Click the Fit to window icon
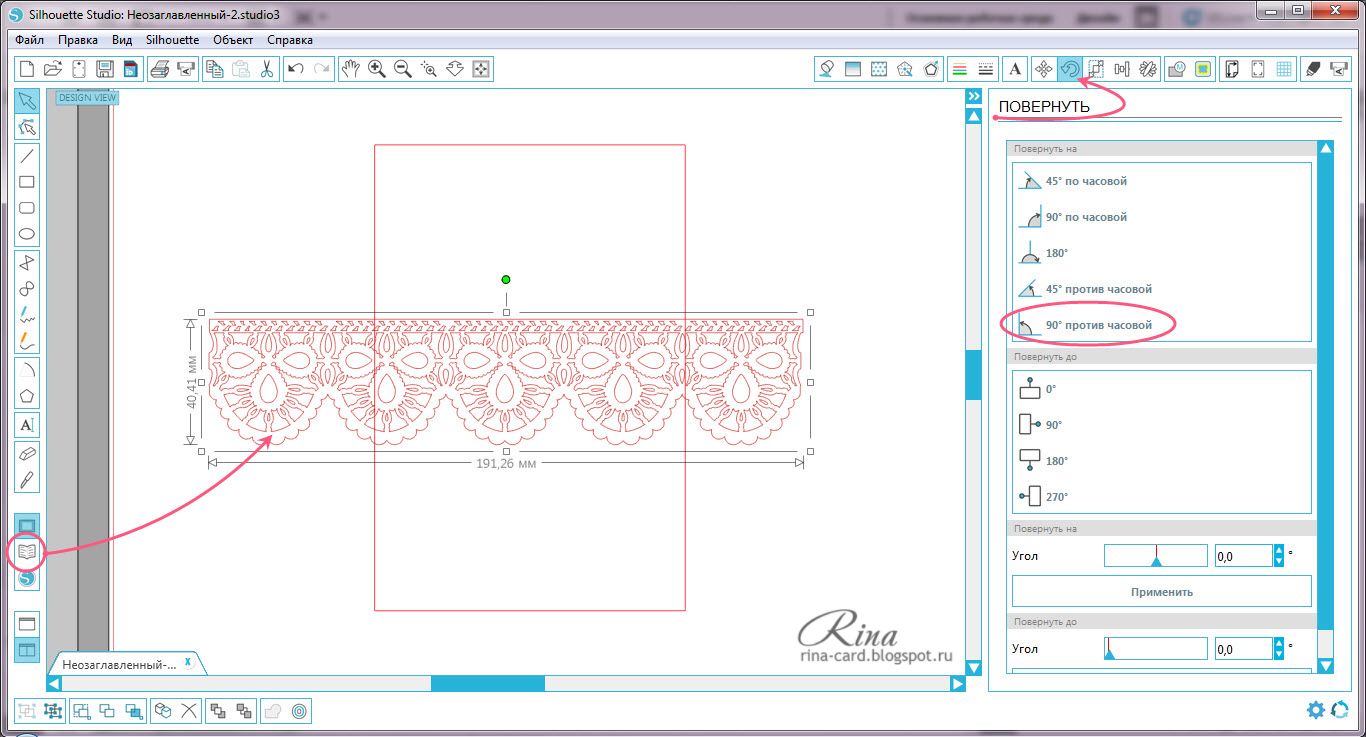This screenshot has height=737, width=1366. 481,69
